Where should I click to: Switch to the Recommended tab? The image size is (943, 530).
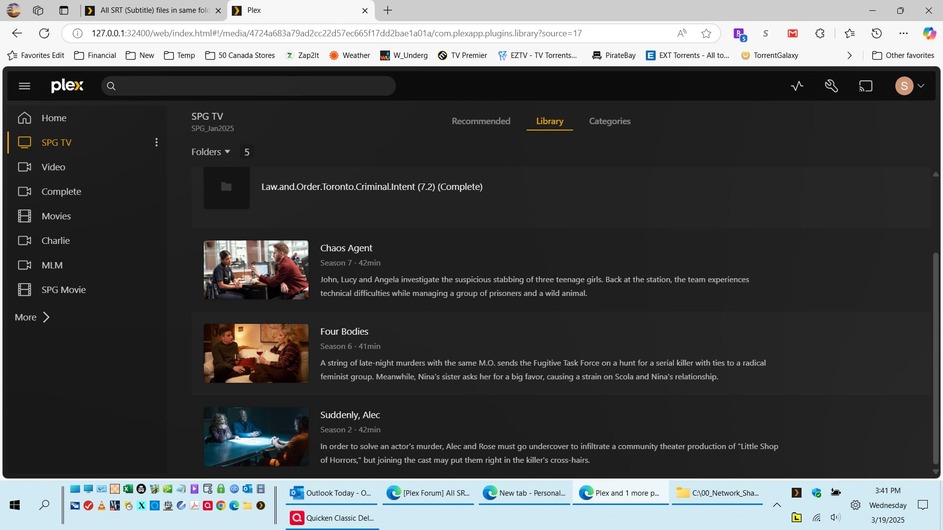coord(481,121)
